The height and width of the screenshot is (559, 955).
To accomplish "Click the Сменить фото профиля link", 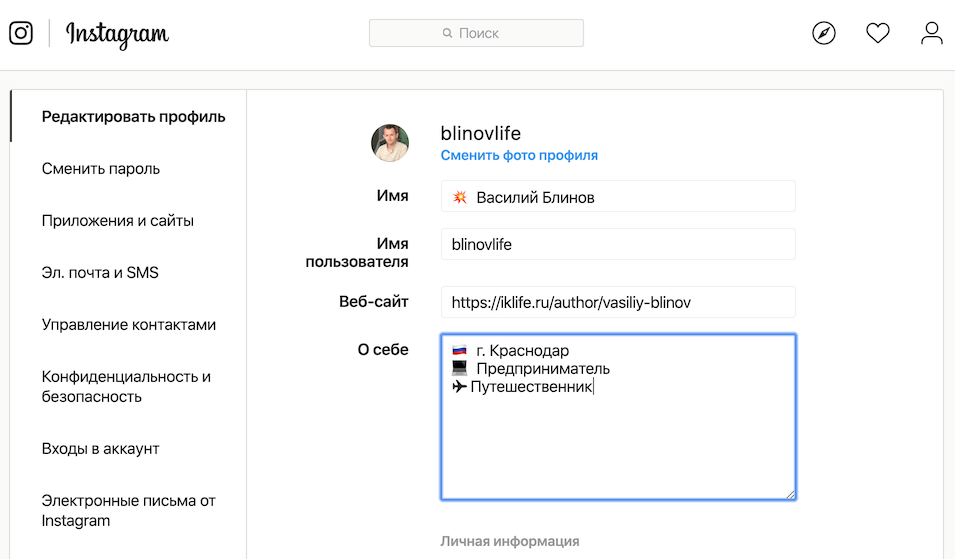I will tap(519, 155).
